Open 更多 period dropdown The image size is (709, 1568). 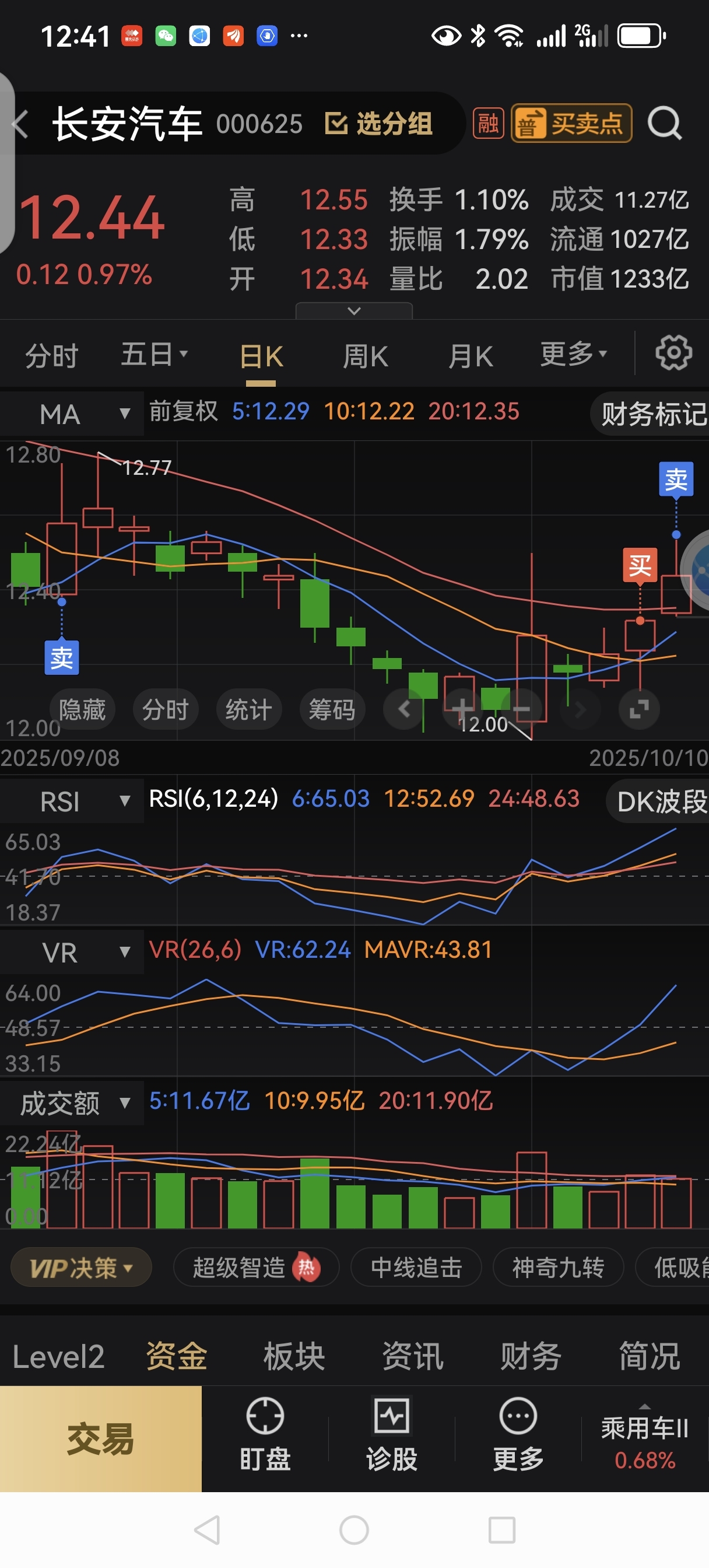tap(573, 354)
